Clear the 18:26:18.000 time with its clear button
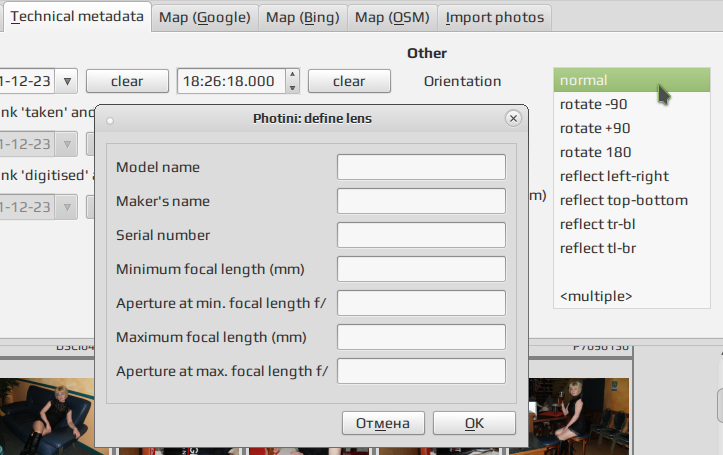 [349, 81]
